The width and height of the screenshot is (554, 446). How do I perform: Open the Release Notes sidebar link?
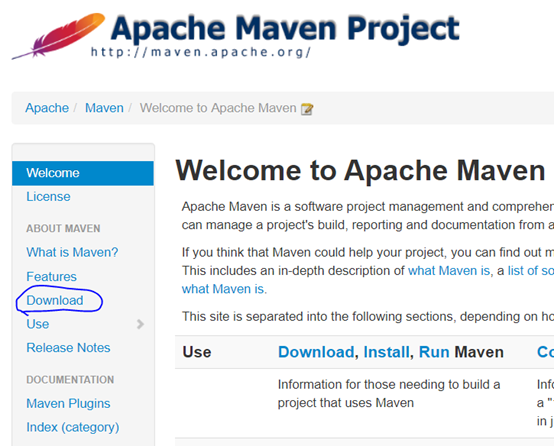coord(68,348)
